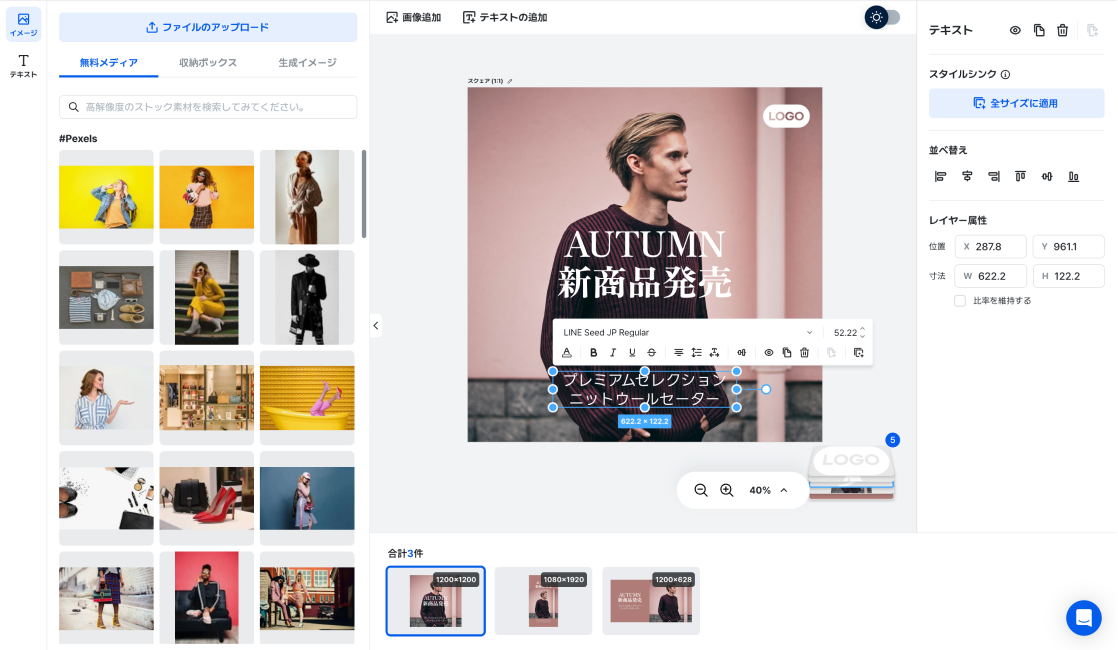Open the letter spacing option
This screenshot has width=1118, height=650.
tap(714, 353)
